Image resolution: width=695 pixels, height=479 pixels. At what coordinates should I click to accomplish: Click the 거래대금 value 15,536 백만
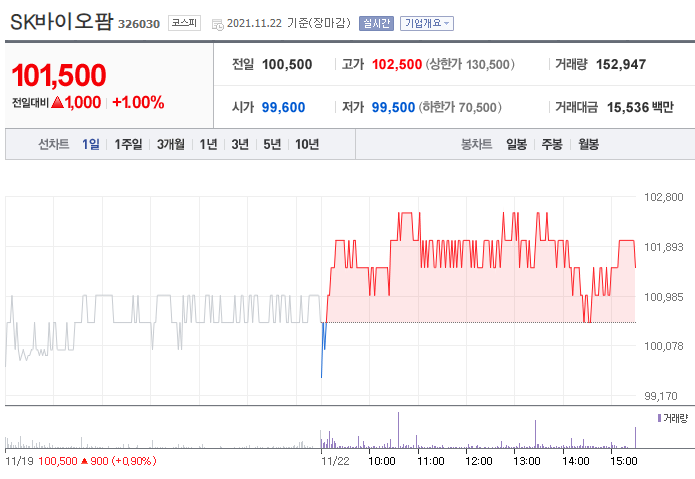640,107
